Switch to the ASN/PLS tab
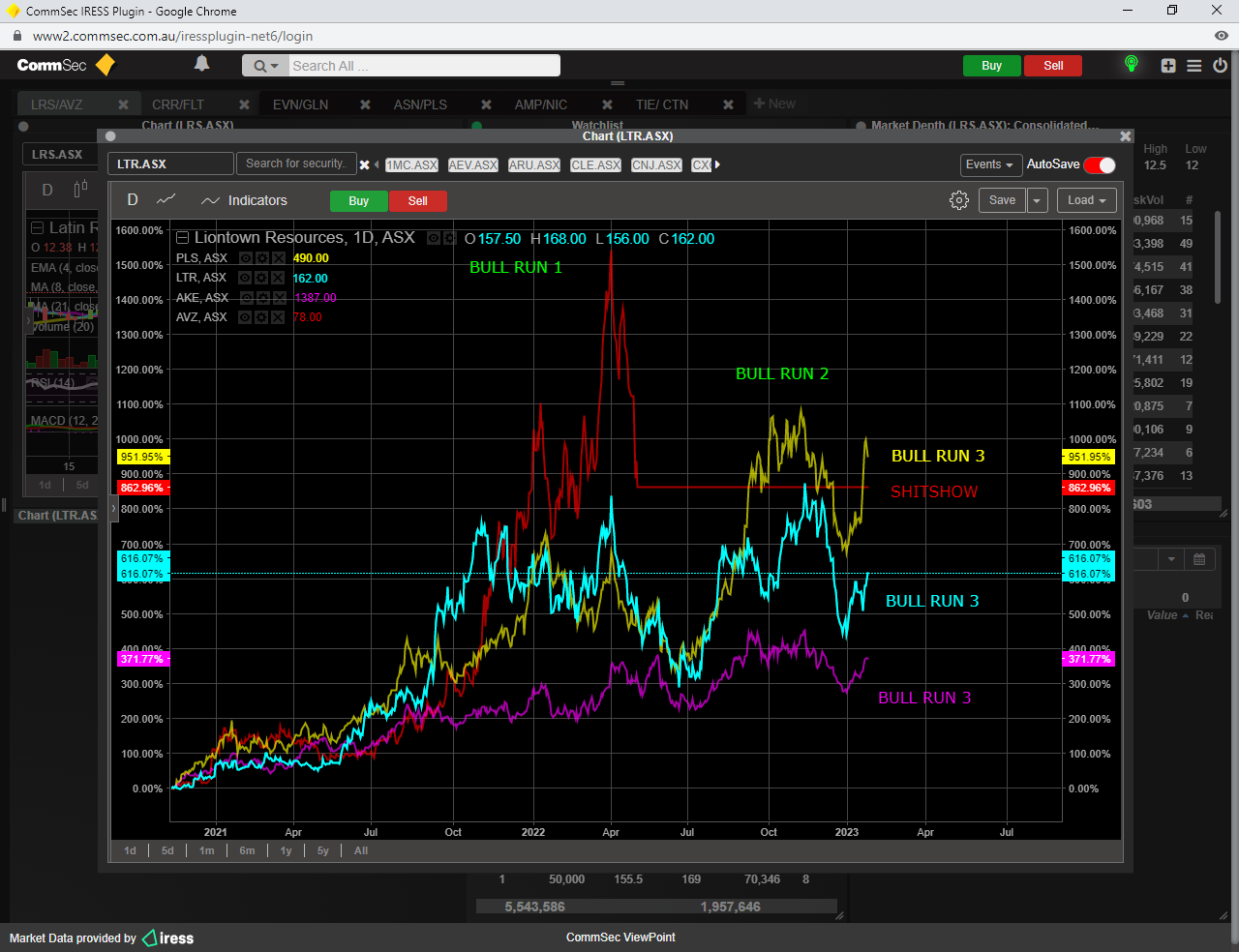 420,104
